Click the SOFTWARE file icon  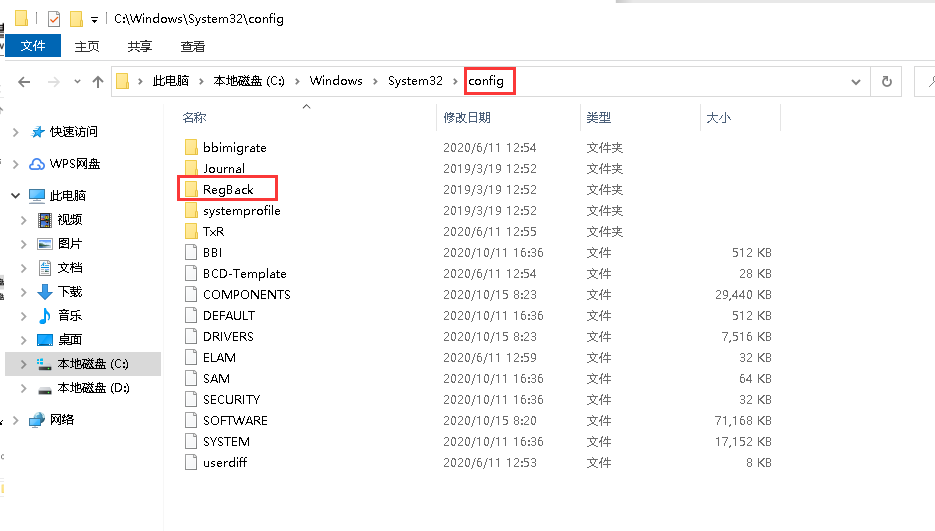tap(191, 420)
